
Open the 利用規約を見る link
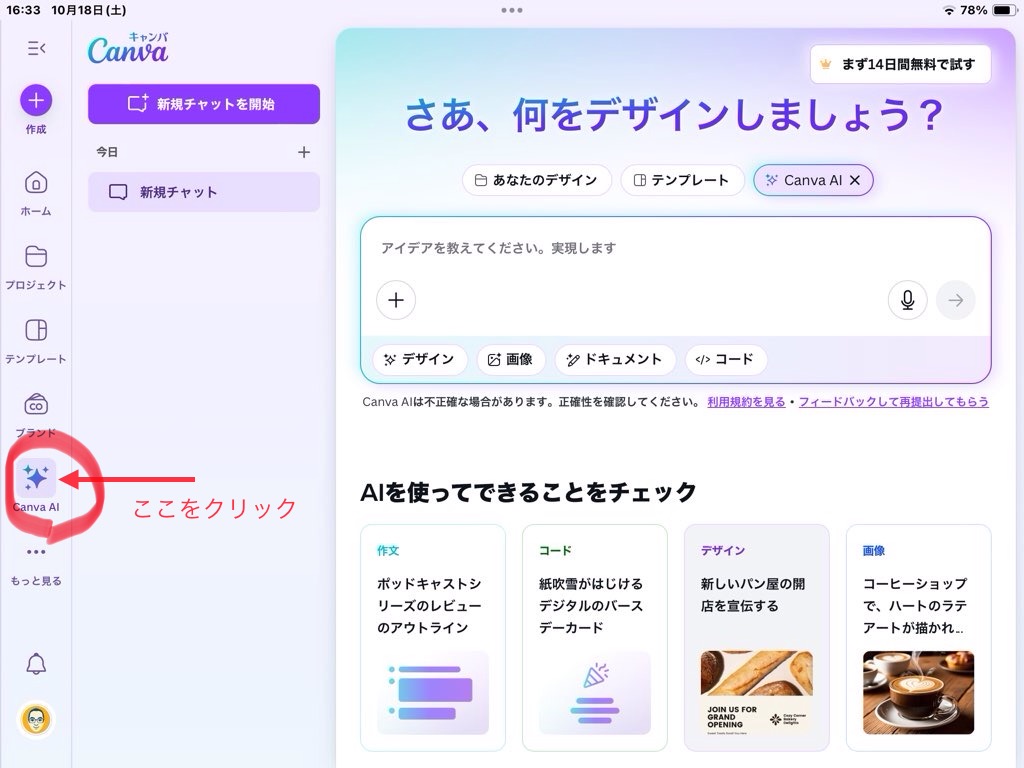pyautogui.click(x=746, y=402)
